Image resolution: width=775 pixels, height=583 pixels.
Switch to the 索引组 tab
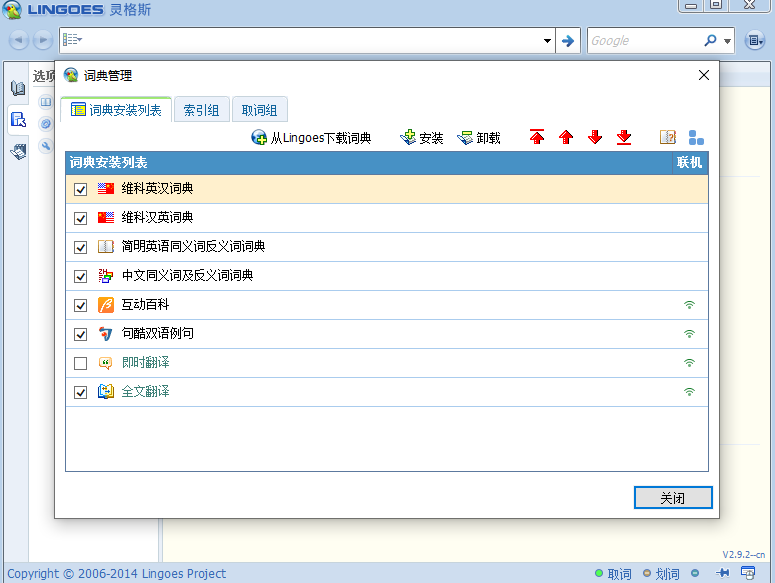(x=202, y=110)
